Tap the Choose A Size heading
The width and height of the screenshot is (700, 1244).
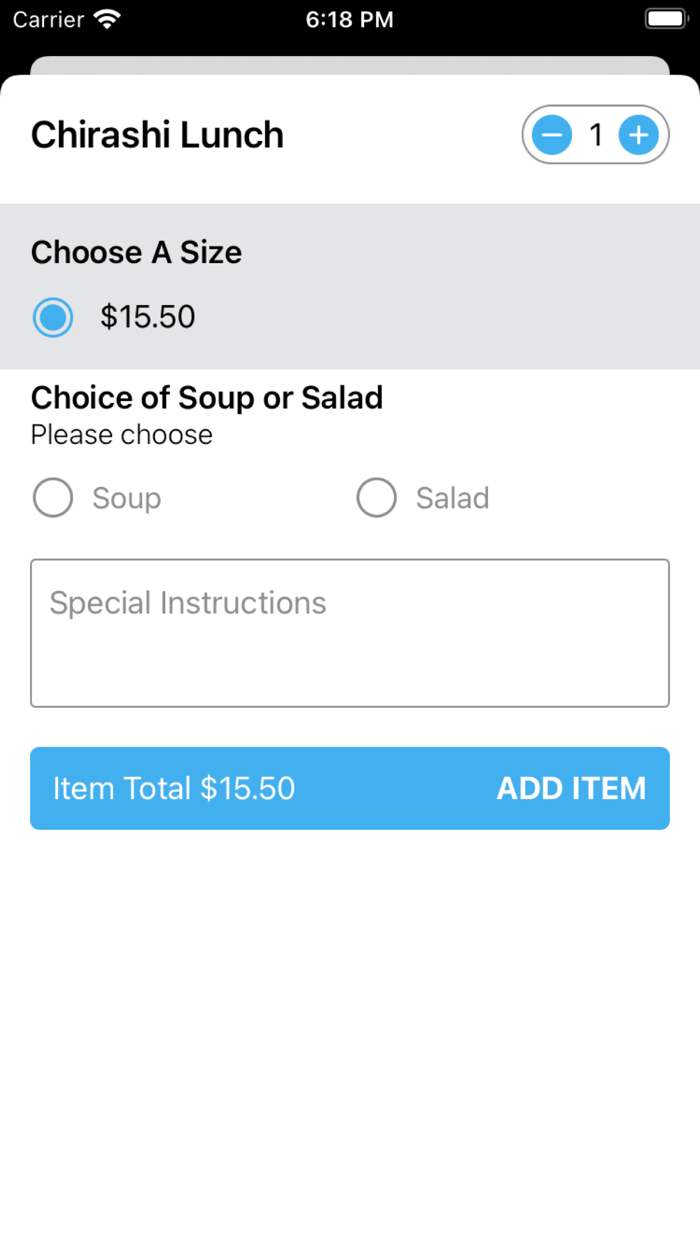coord(136,252)
